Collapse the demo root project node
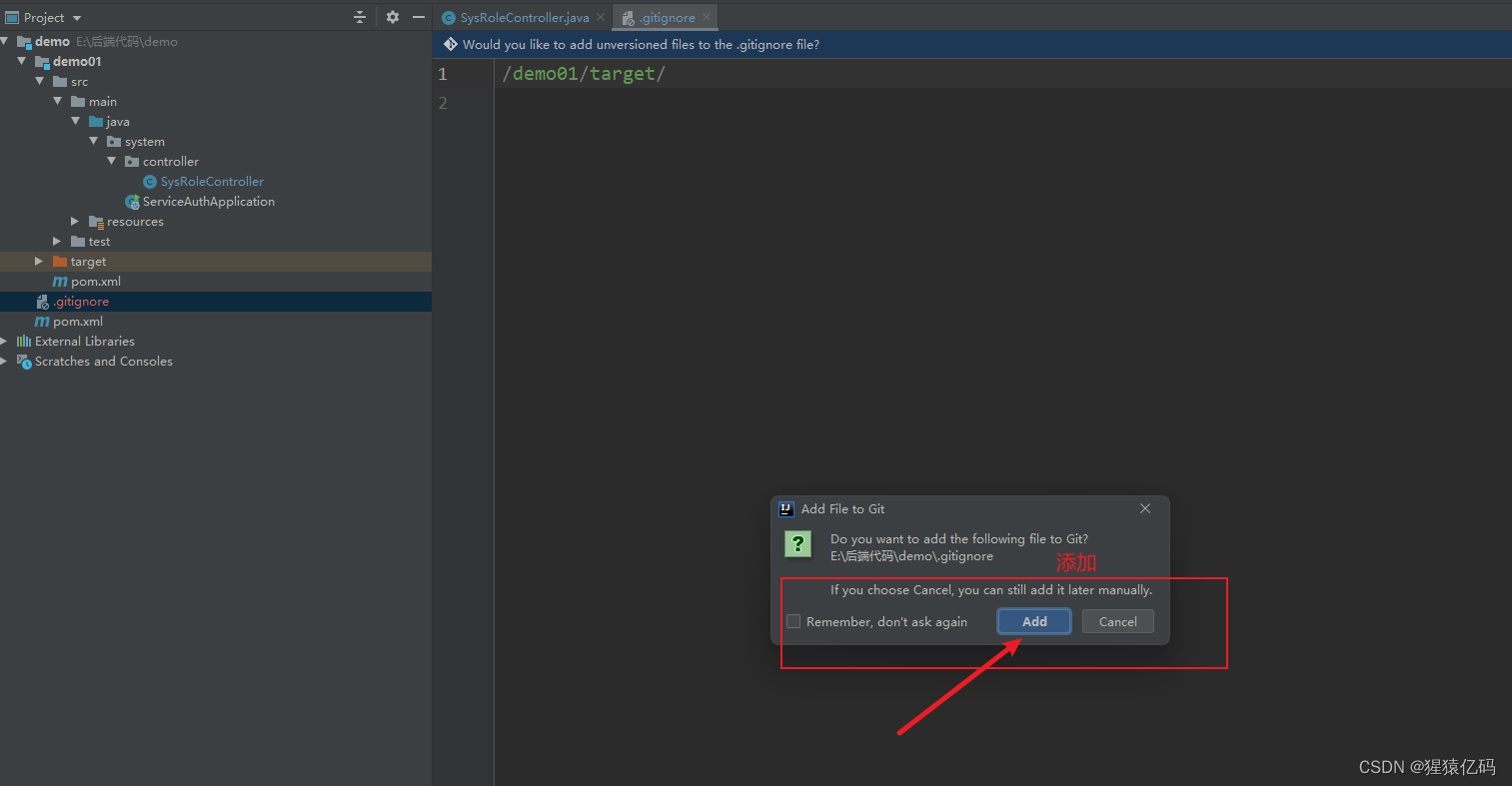 pyautogui.click(x=5, y=41)
